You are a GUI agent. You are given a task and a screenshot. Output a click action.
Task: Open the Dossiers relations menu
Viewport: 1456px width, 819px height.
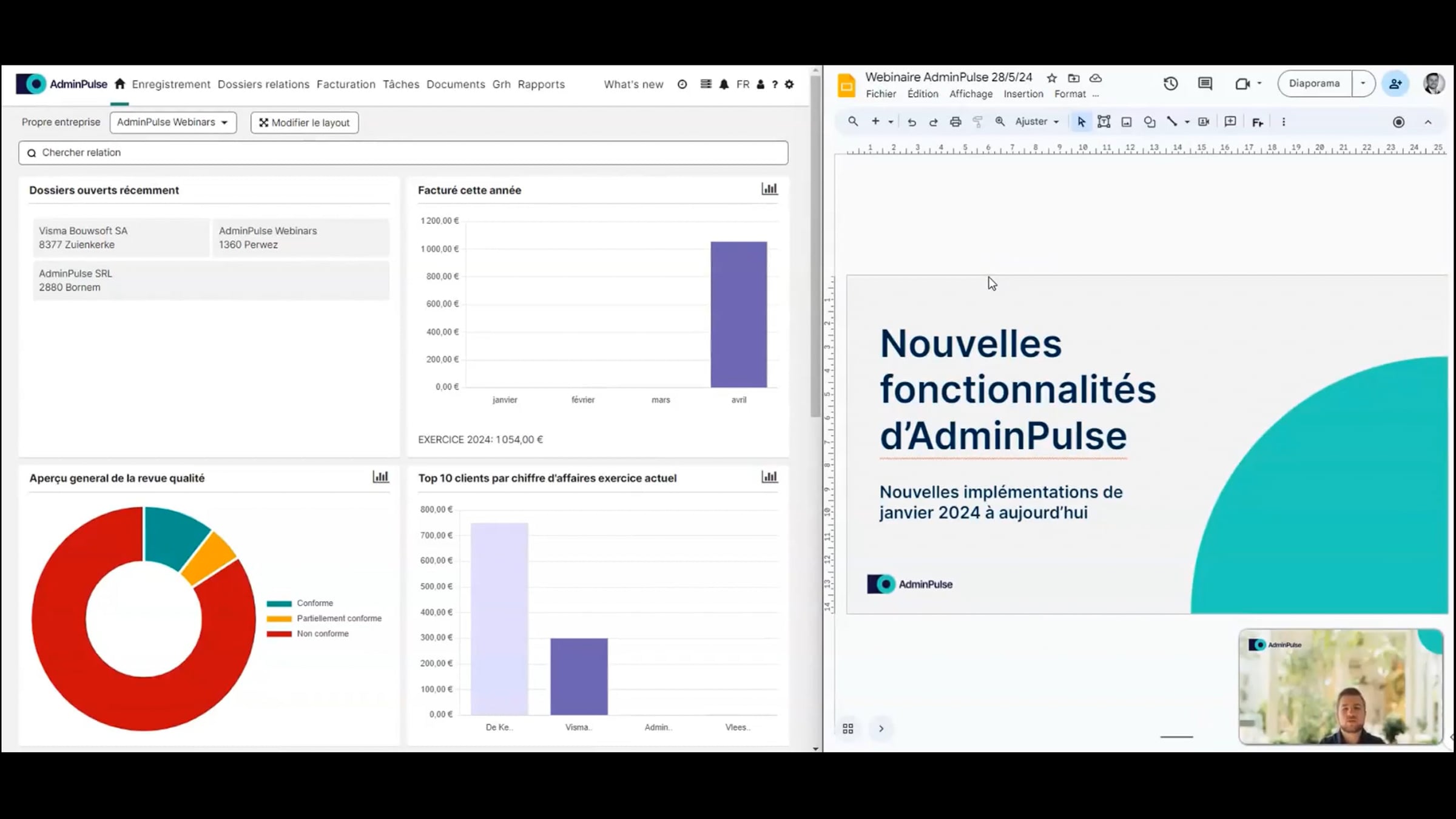263,84
